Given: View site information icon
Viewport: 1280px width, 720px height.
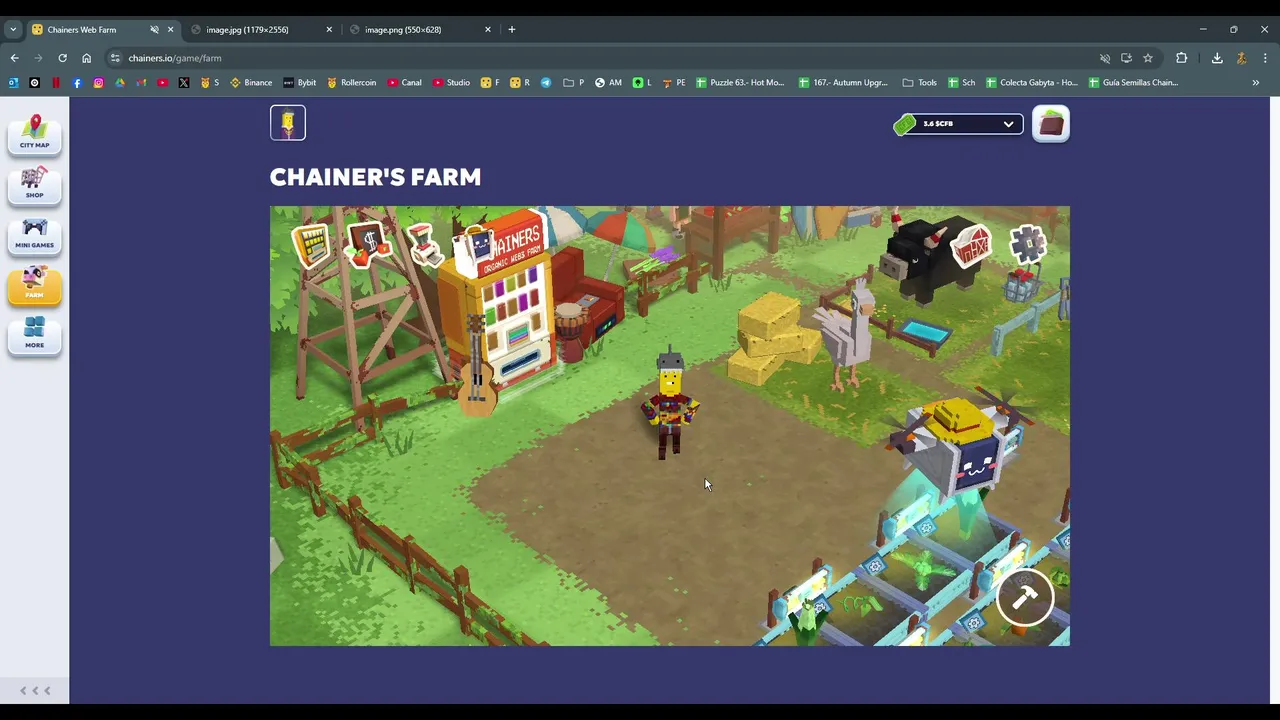Looking at the screenshot, I should [x=116, y=58].
